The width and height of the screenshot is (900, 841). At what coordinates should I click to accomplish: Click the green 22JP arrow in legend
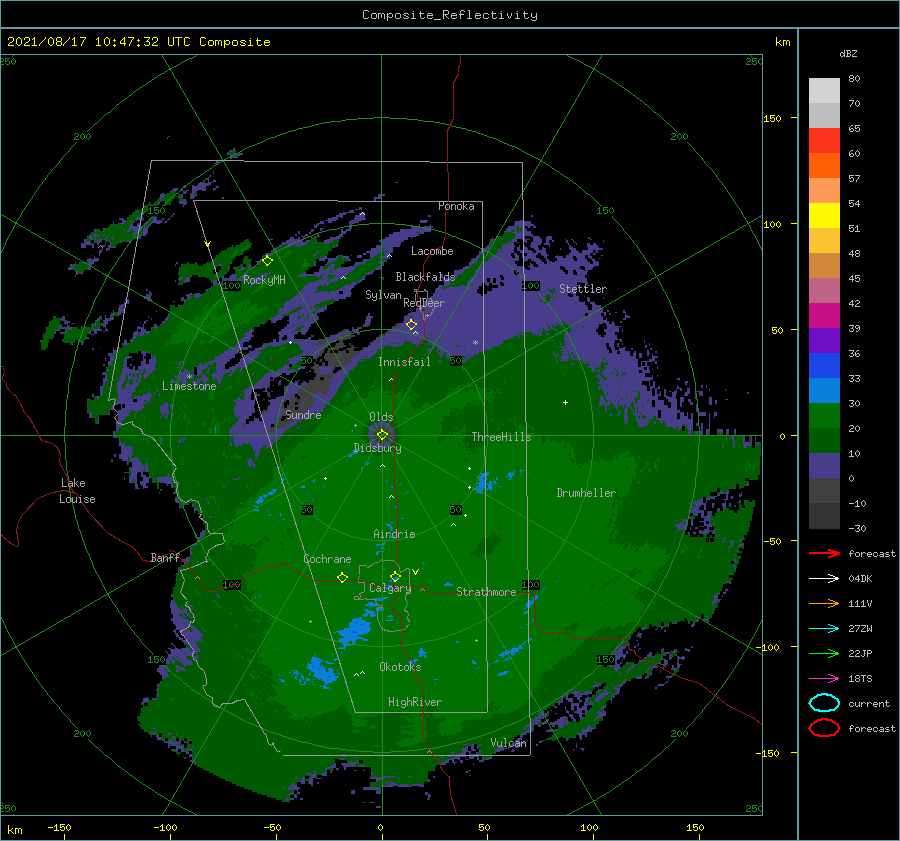[824, 653]
